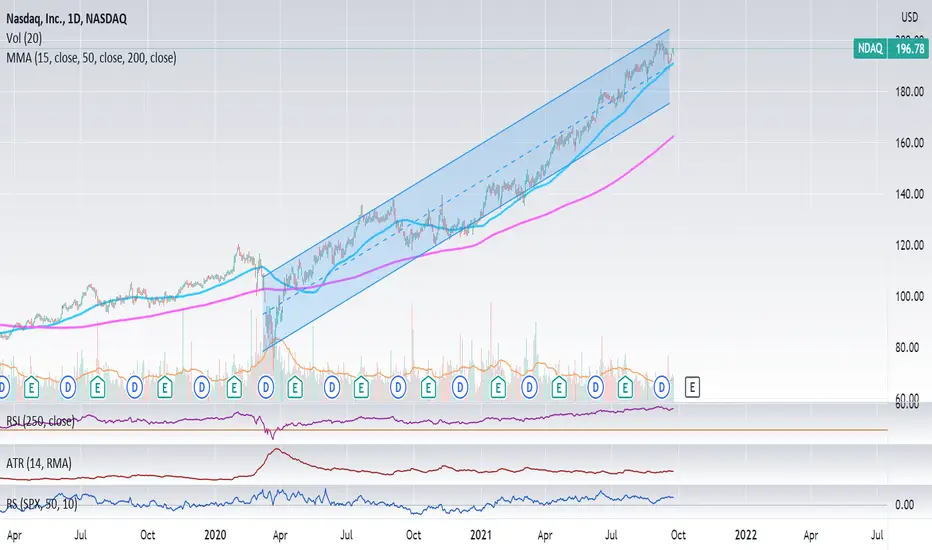Select the Nasdaq, Inc. 1D chart title
Screen dimensions: 932x550
click(x=67, y=18)
